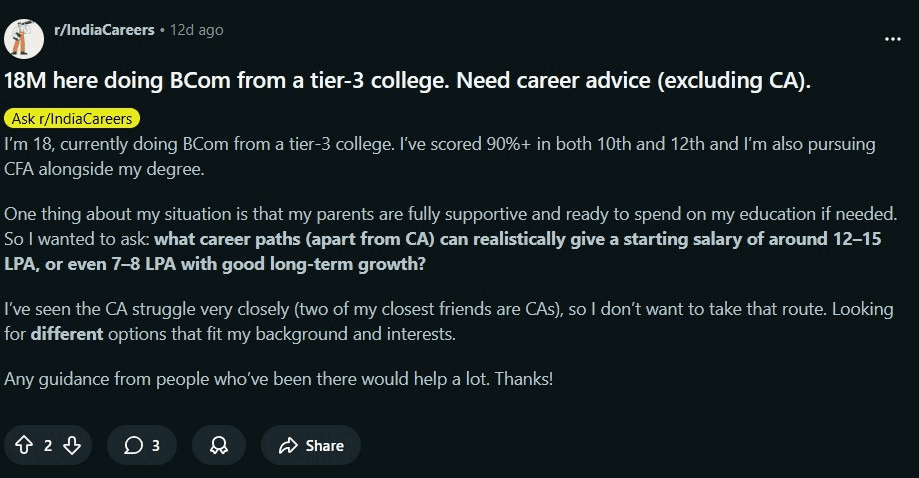Open the r/IndiaCareers community avatar
The image size is (919, 478).
(x=24, y=38)
